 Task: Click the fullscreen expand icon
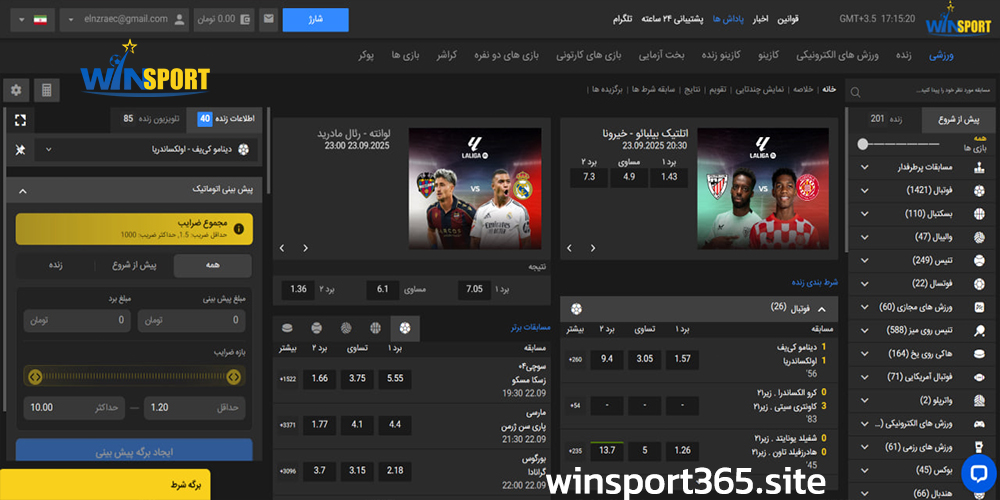point(20,120)
